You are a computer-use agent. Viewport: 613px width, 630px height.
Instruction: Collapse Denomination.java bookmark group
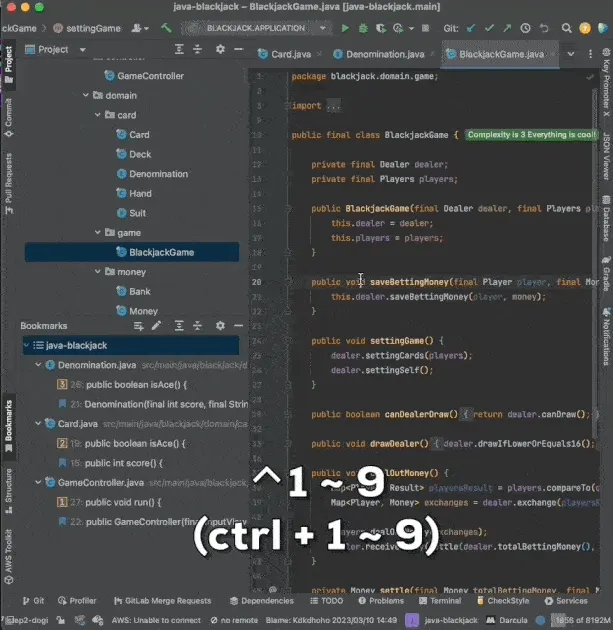click(x=38, y=365)
